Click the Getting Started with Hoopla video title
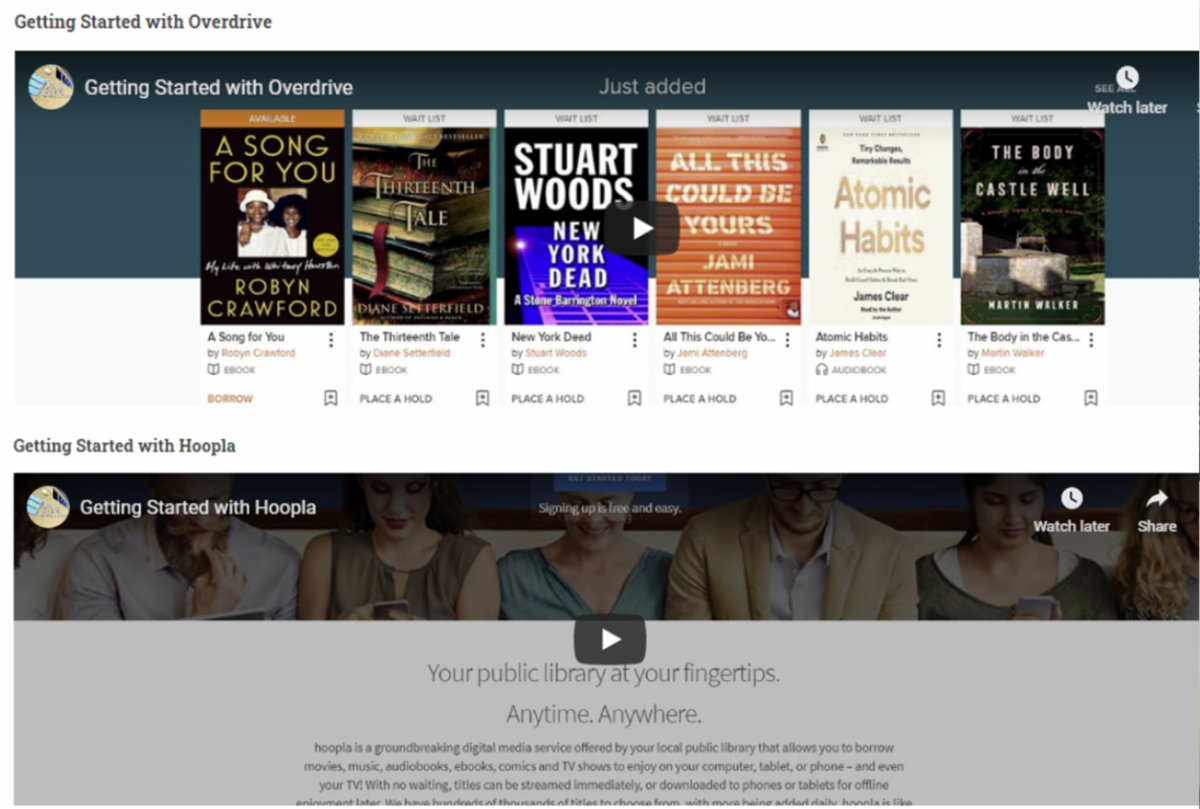 pos(198,508)
